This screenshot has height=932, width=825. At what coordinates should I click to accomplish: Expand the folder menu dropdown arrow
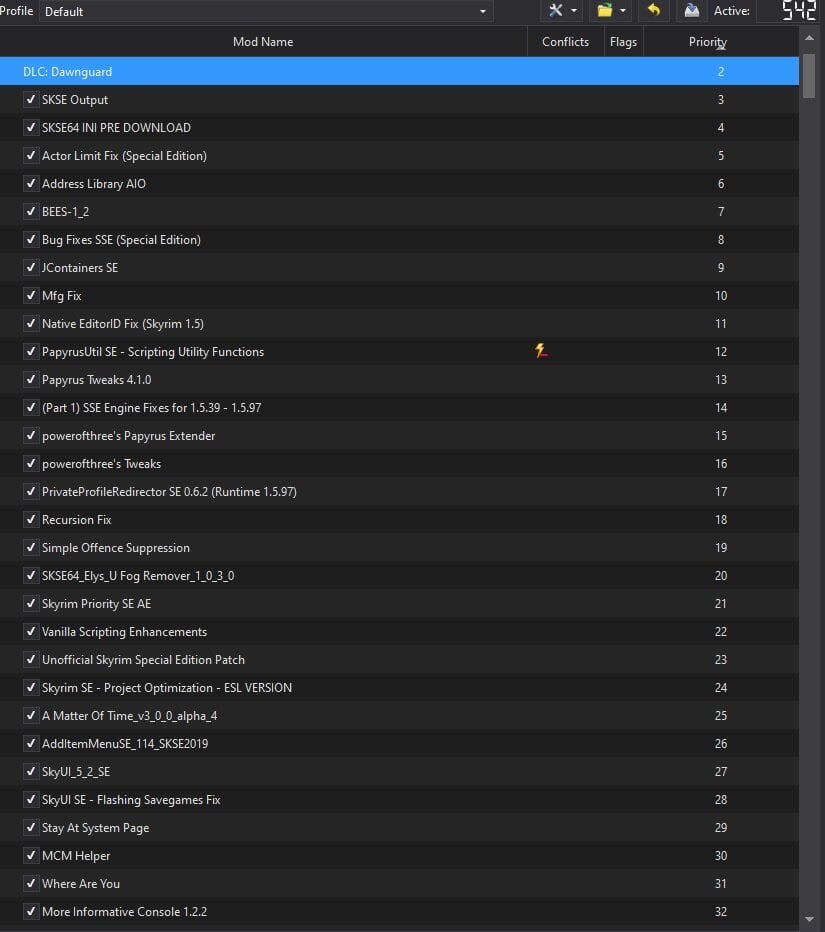point(622,11)
